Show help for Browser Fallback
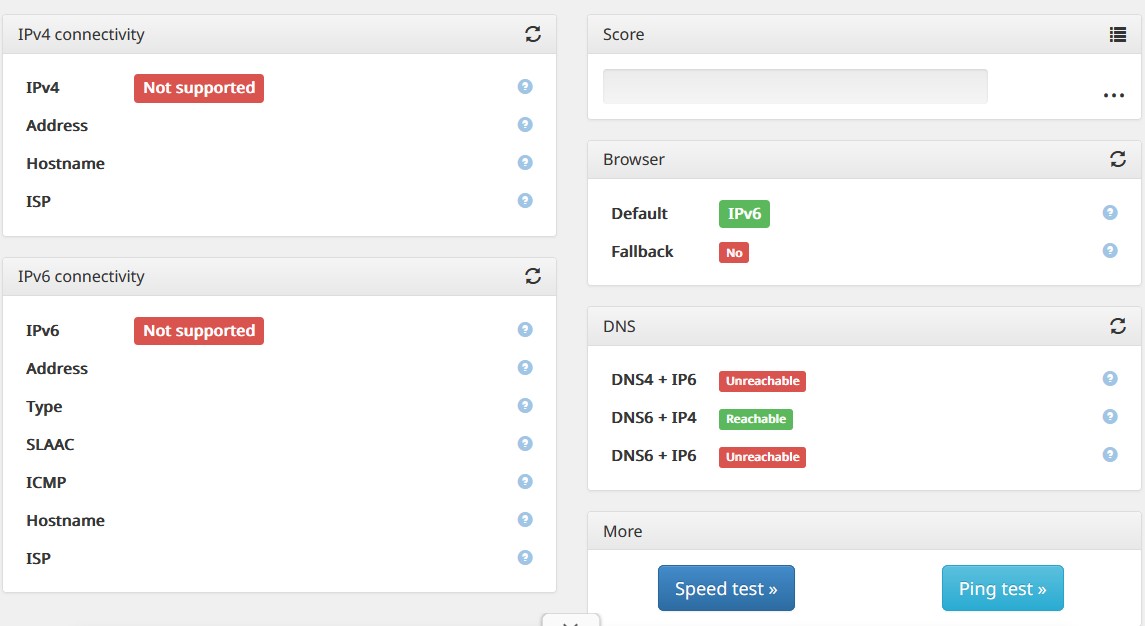This screenshot has height=626, width=1145. pyautogui.click(x=1110, y=251)
